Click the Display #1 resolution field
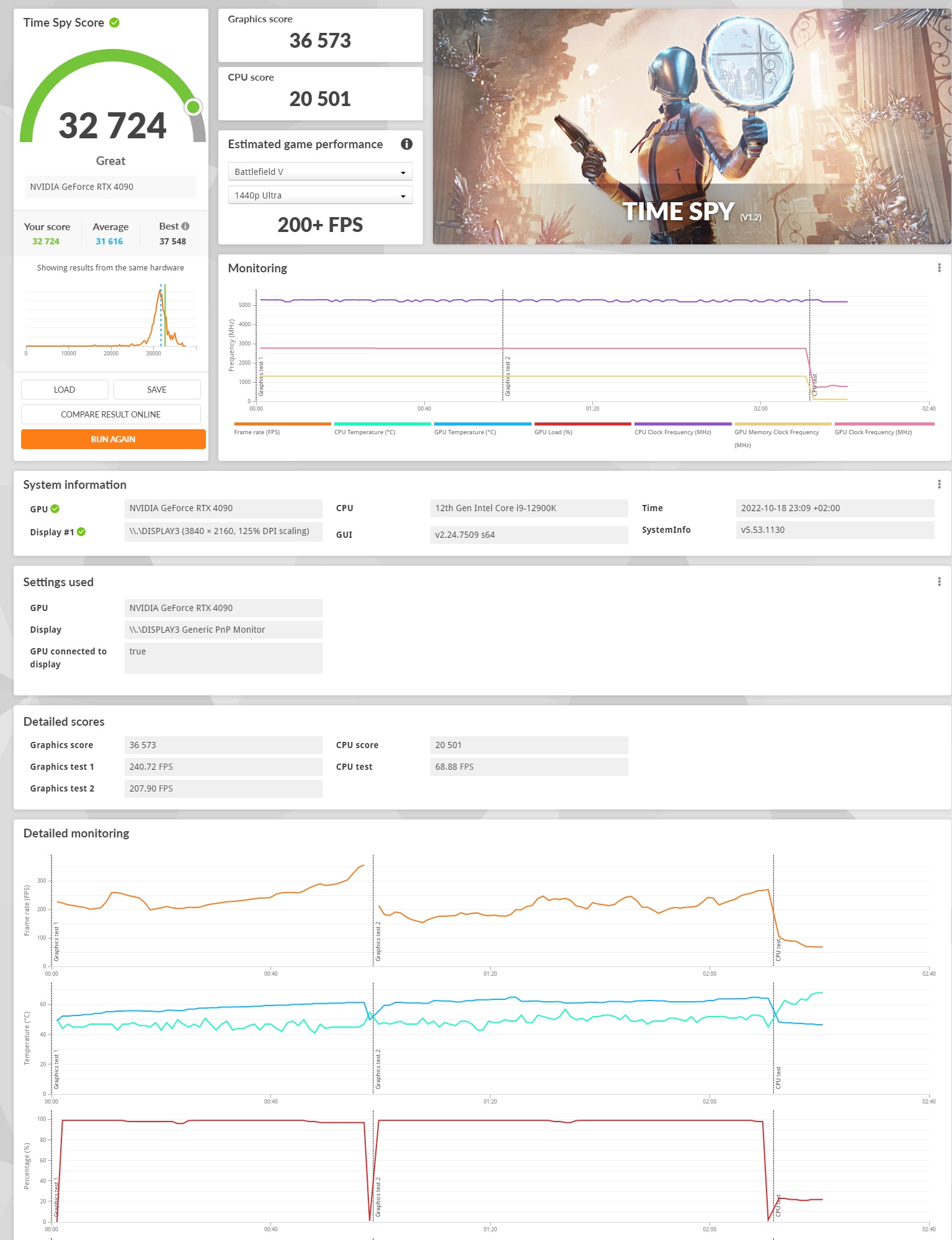The width and height of the screenshot is (952, 1240). point(223,531)
